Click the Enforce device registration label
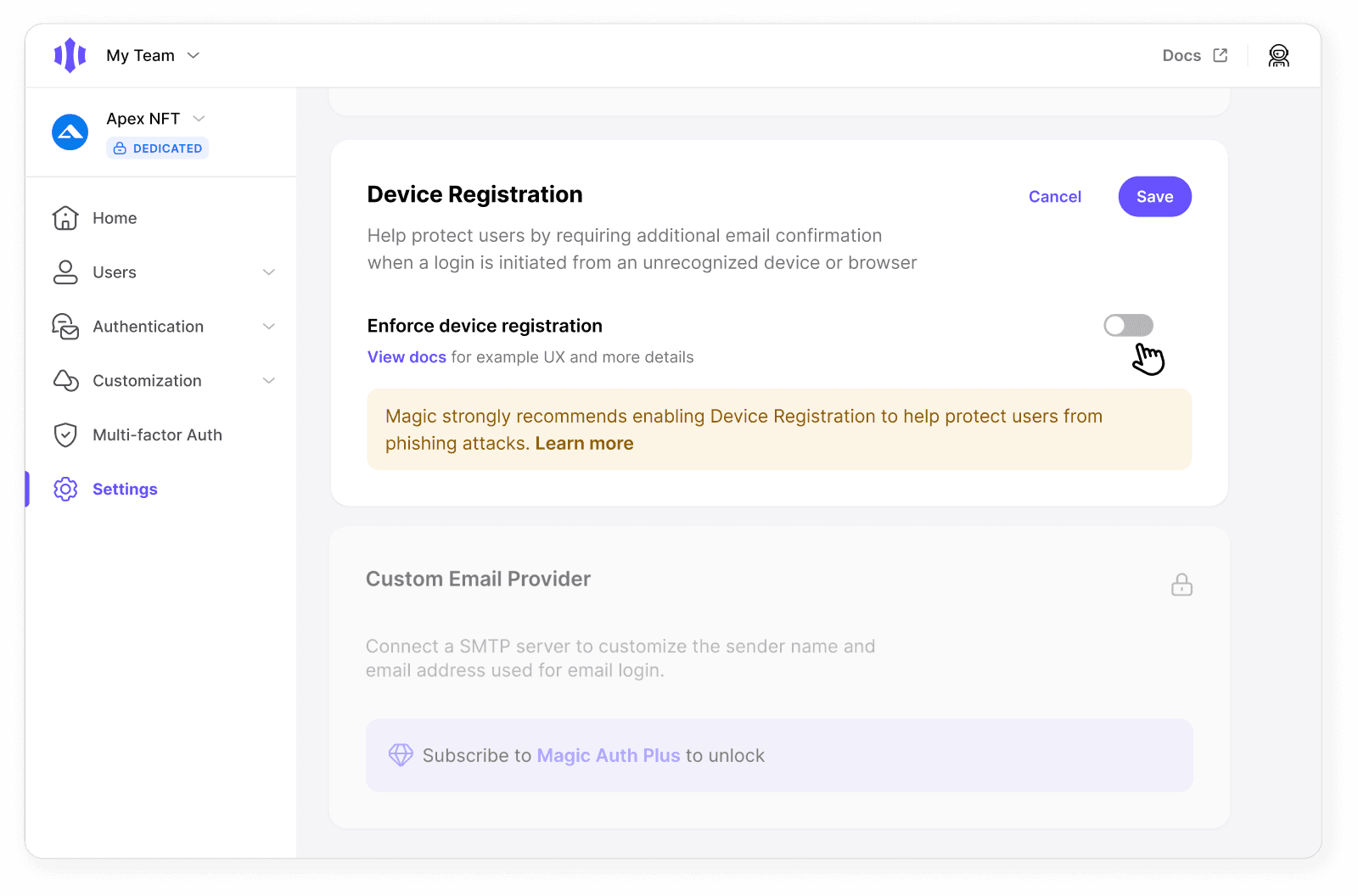The height and width of the screenshot is (896, 1358). [x=485, y=326]
